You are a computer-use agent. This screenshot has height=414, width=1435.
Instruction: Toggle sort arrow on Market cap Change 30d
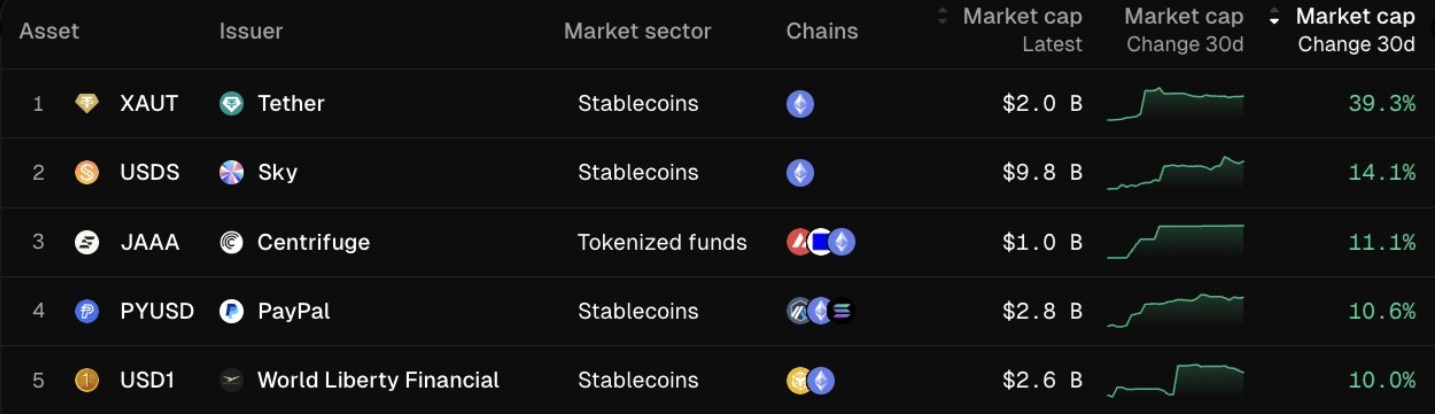point(1274,17)
